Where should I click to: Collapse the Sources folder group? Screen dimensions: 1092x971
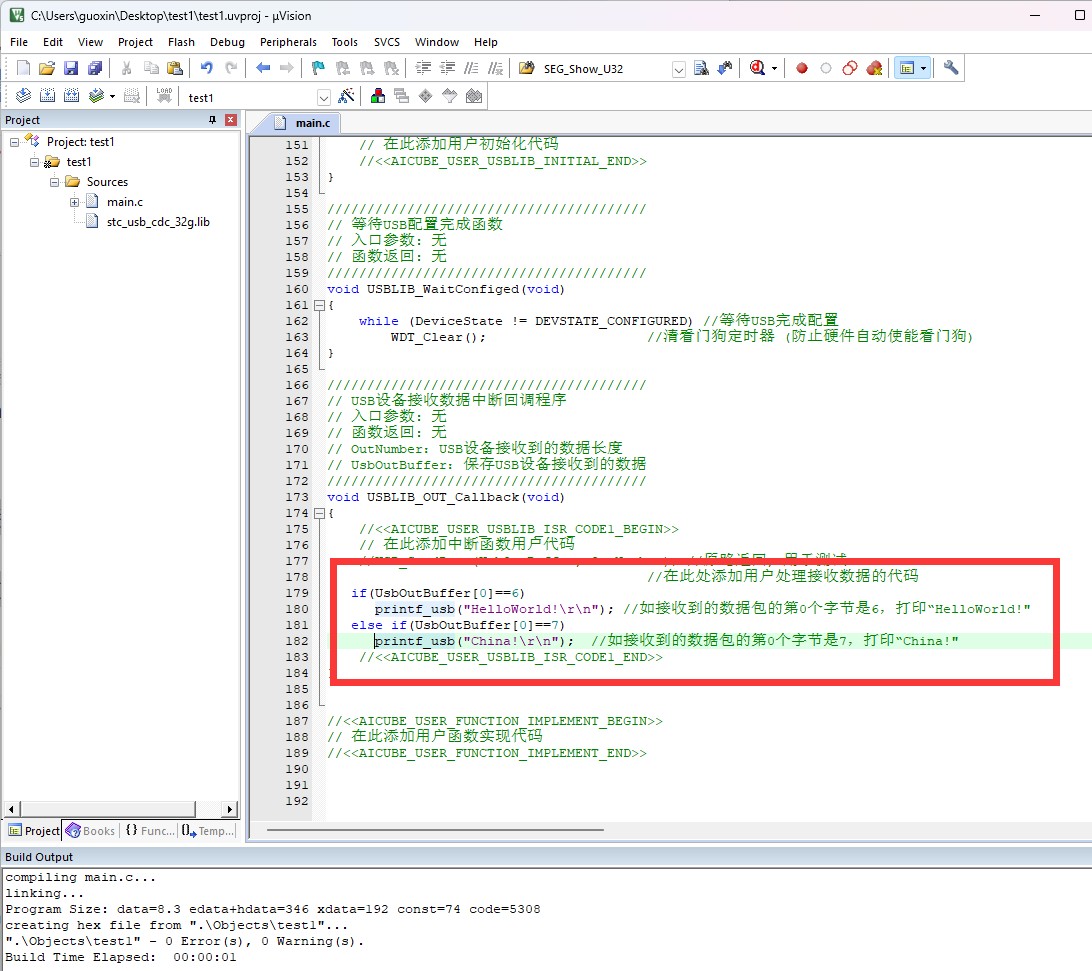[x=55, y=182]
